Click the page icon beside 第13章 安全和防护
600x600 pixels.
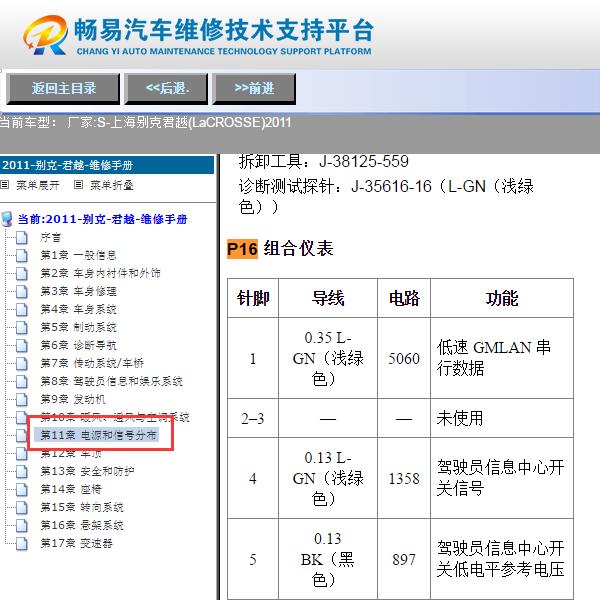22,471
